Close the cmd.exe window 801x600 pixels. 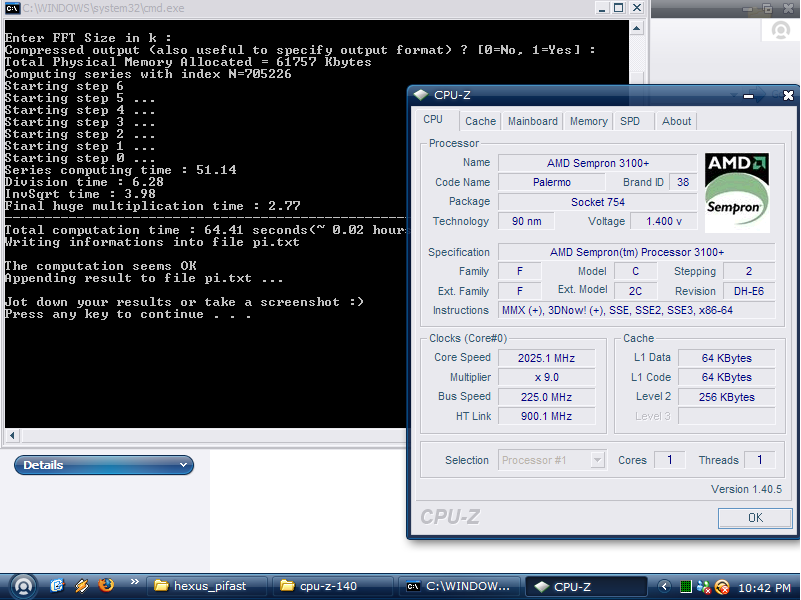[x=637, y=8]
